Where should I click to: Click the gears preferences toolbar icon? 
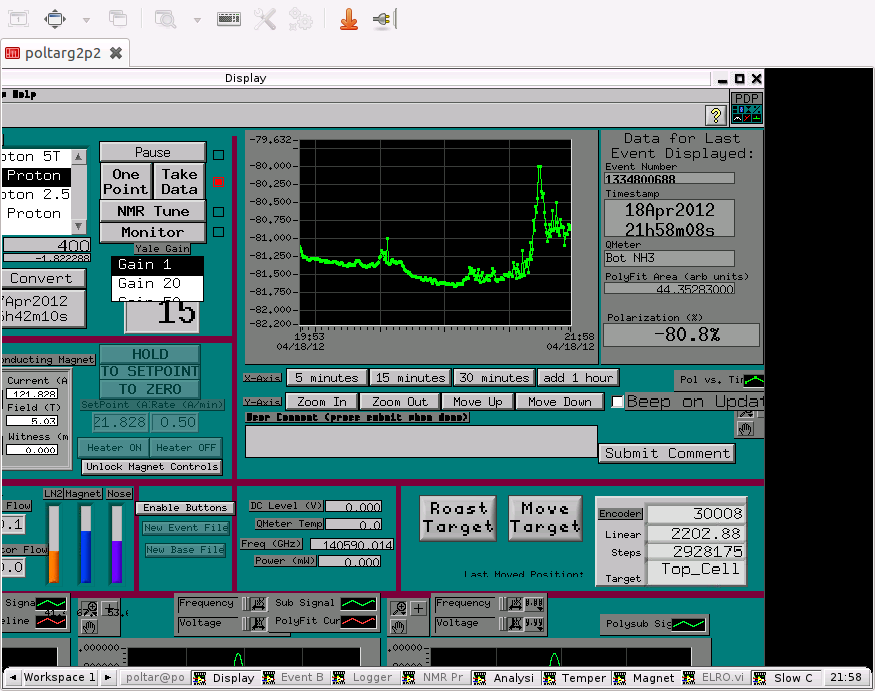click(300, 20)
